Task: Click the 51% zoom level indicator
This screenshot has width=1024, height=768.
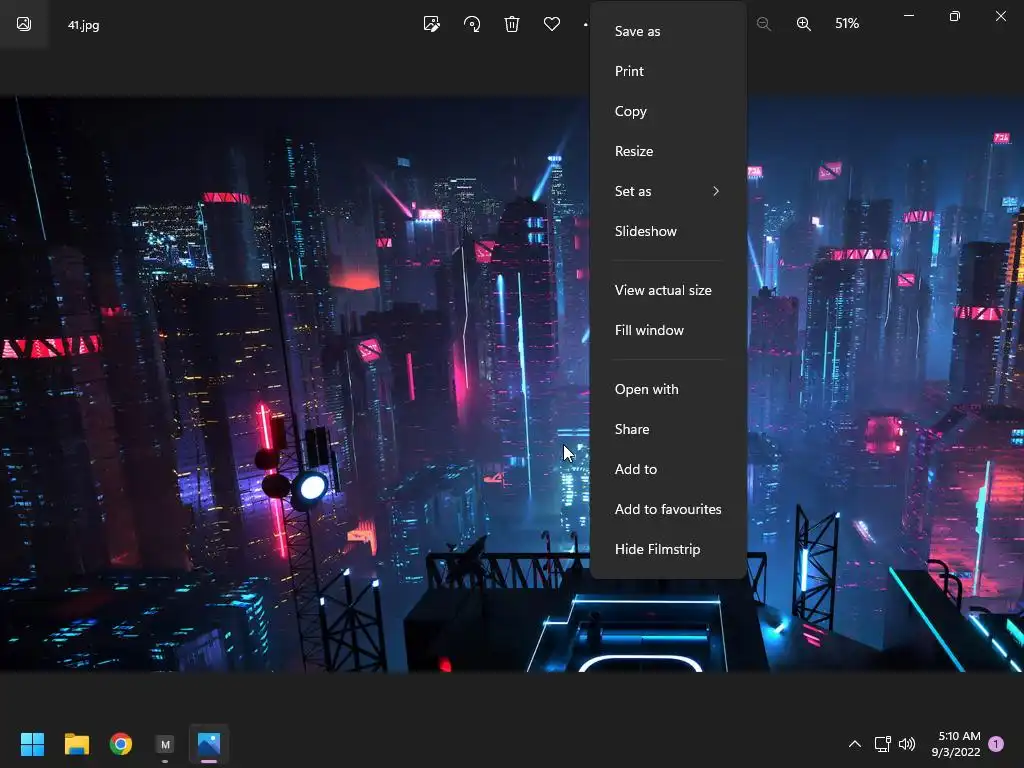Action: point(847,24)
